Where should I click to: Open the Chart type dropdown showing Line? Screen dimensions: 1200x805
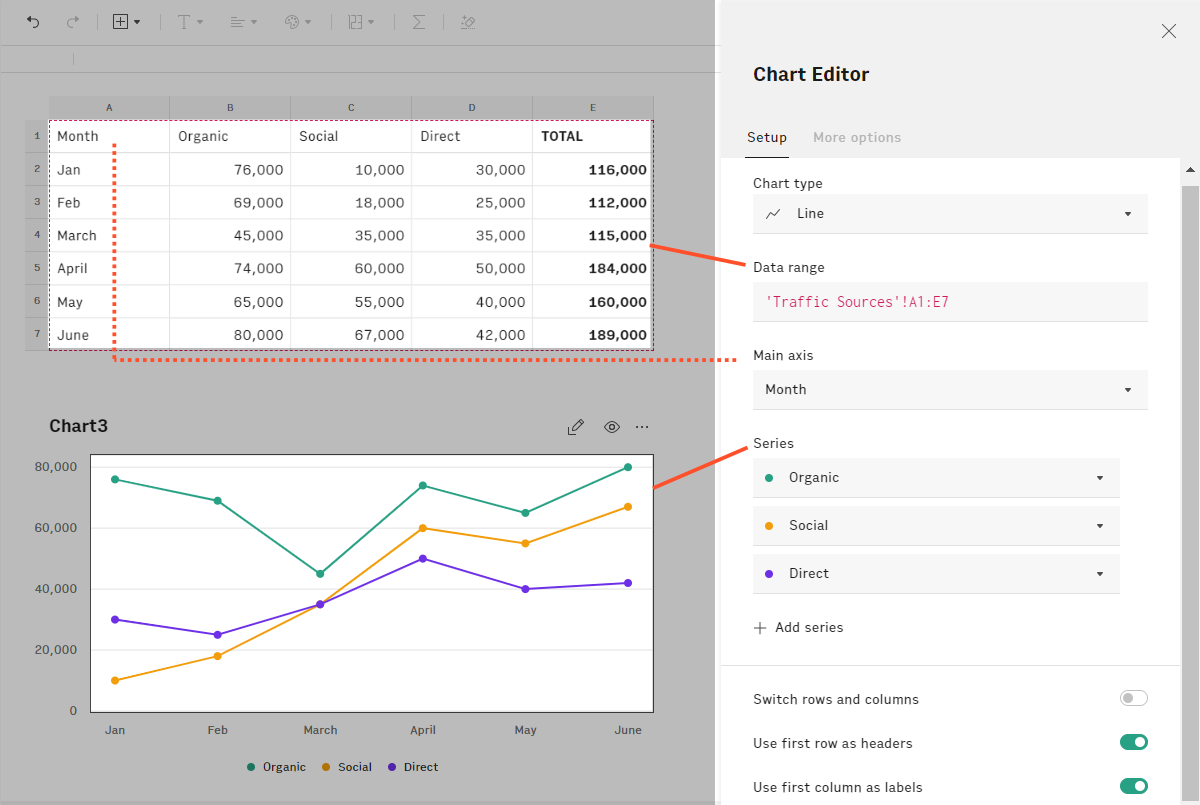click(949, 214)
